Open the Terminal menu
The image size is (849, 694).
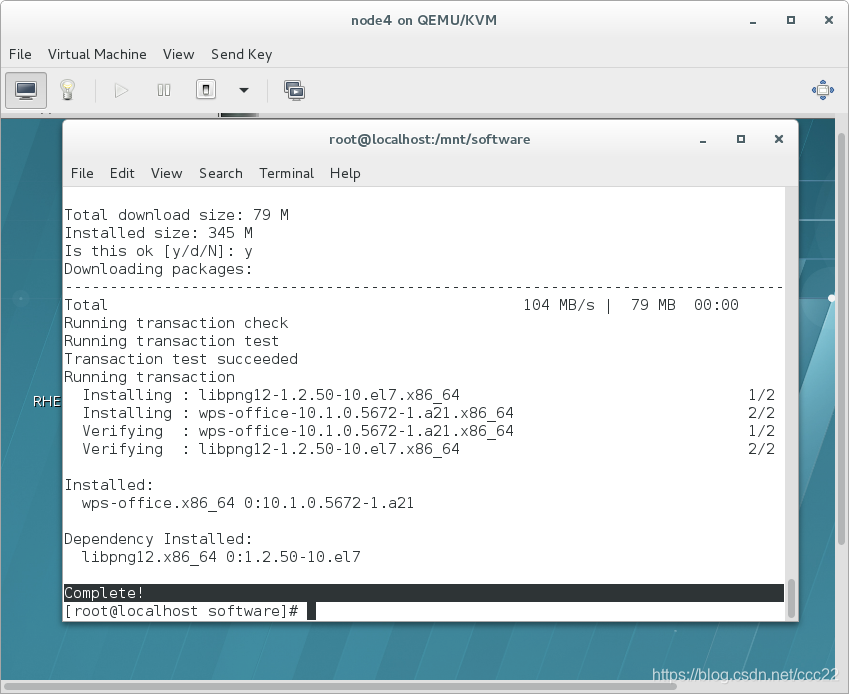286,173
